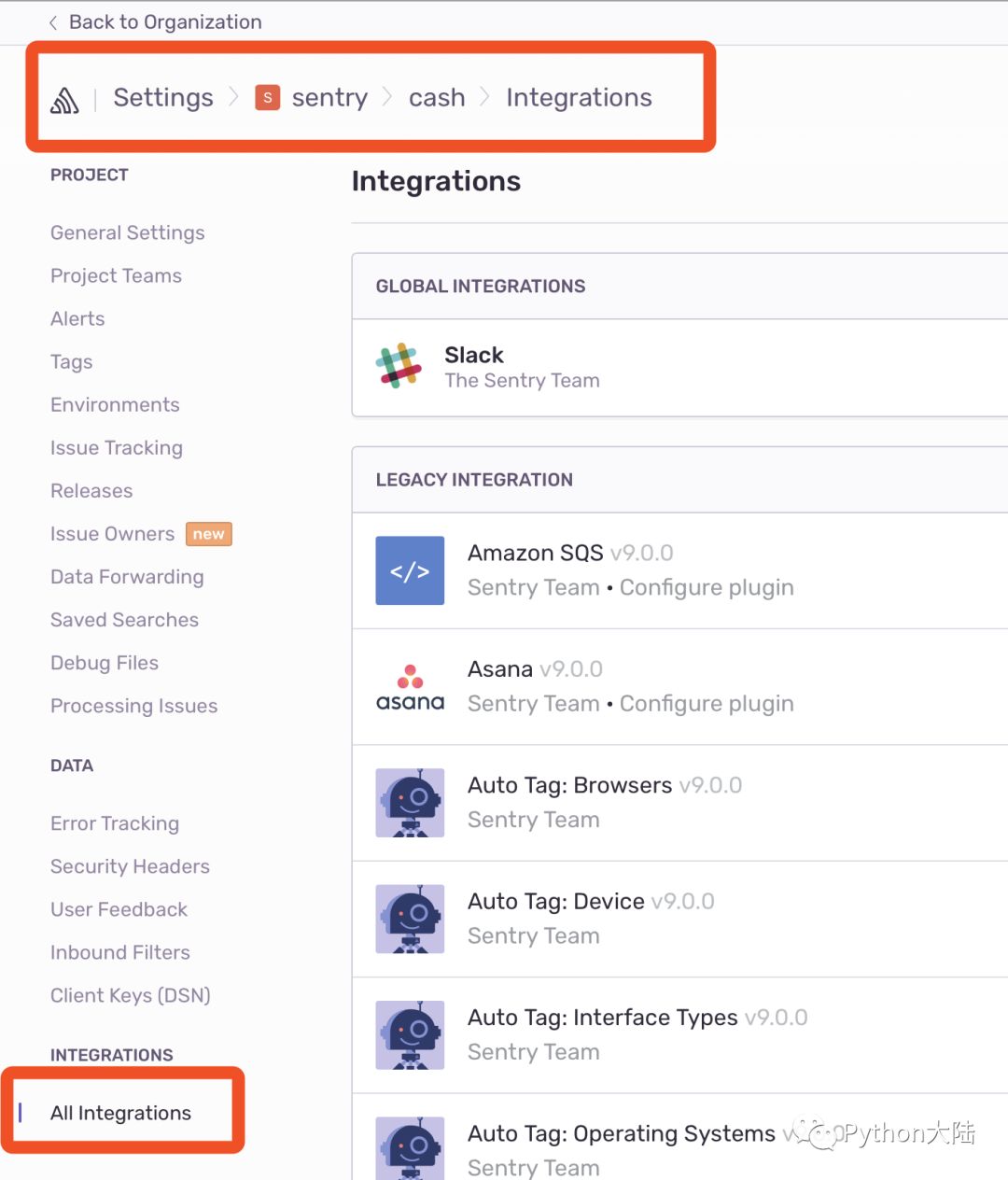The image size is (1008, 1180).
Task: Click 'Sentry Team' under Auto Tag: Browsers
Action: [x=534, y=820]
